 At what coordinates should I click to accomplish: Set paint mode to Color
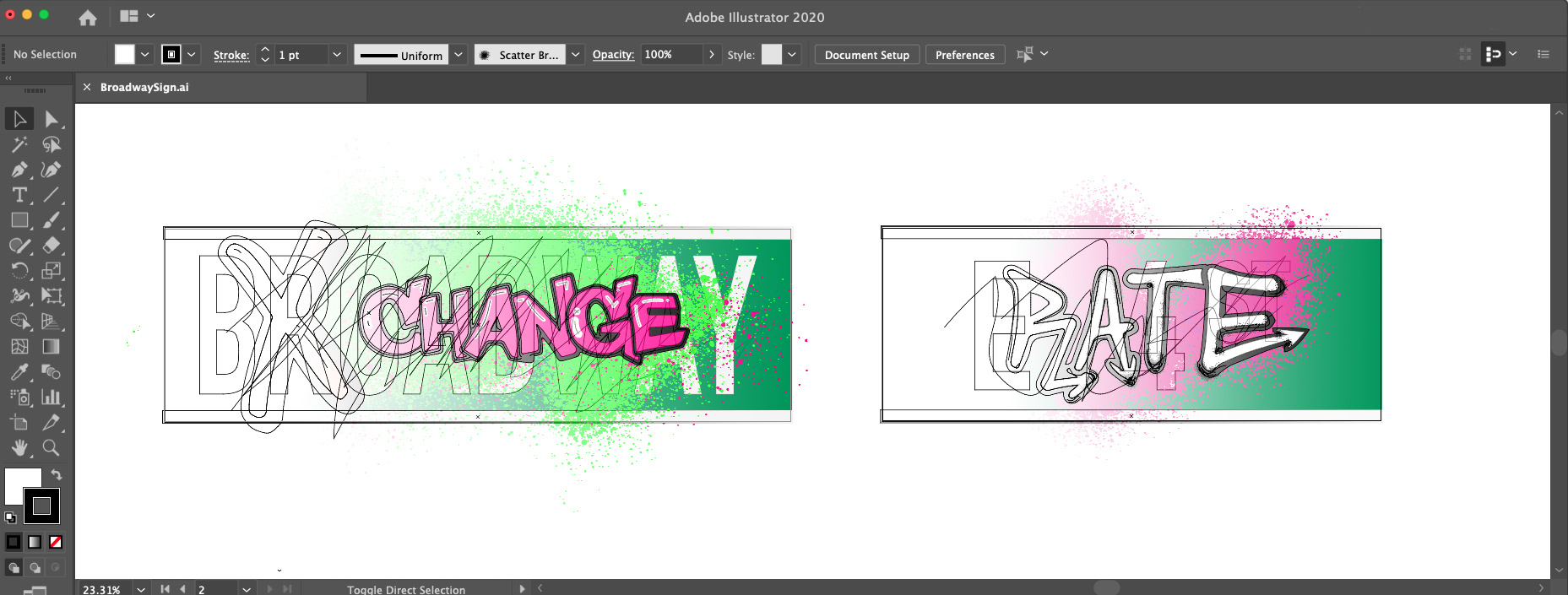14,542
